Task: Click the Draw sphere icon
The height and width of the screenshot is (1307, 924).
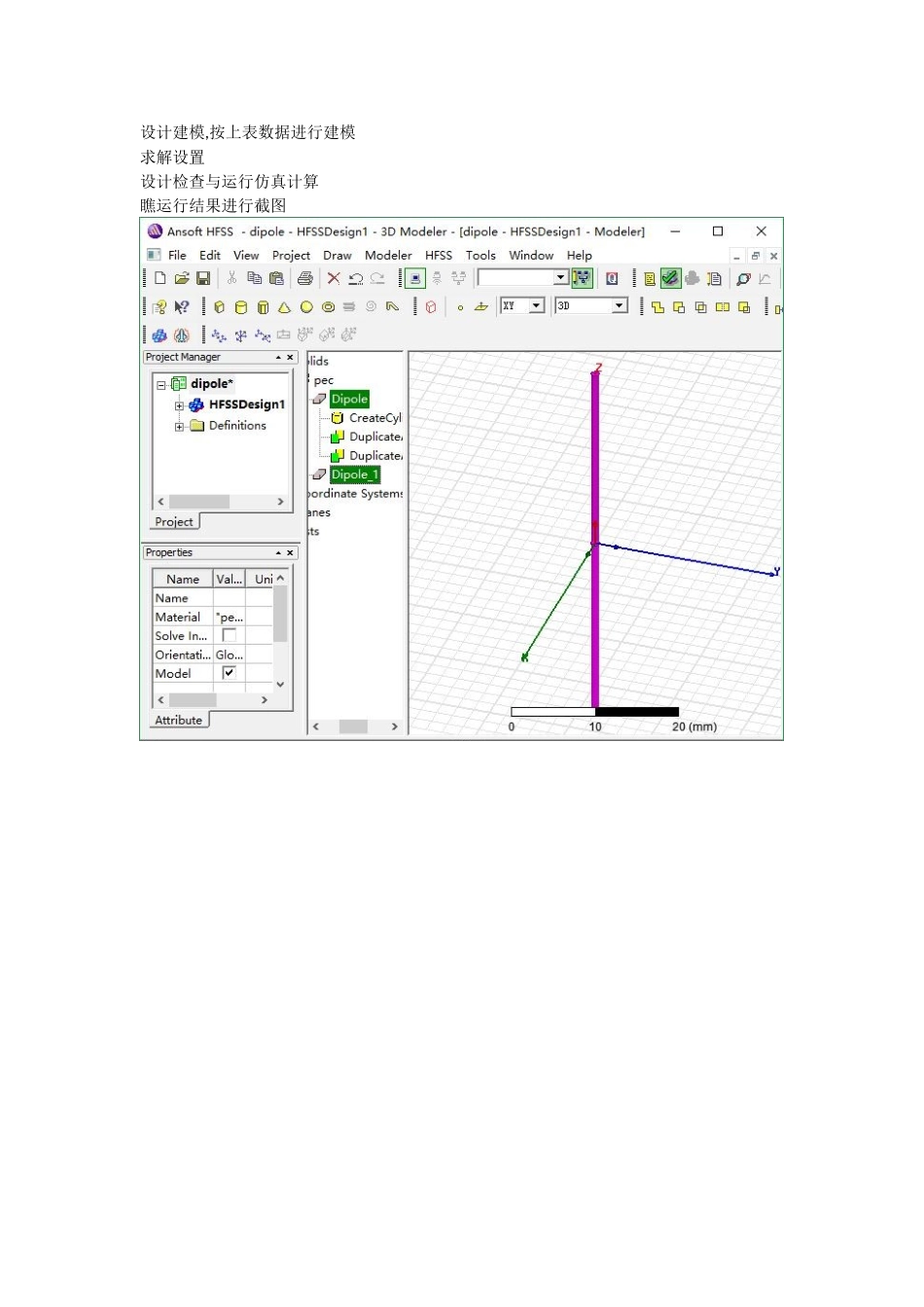Action: pyautogui.click(x=306, y=307)
